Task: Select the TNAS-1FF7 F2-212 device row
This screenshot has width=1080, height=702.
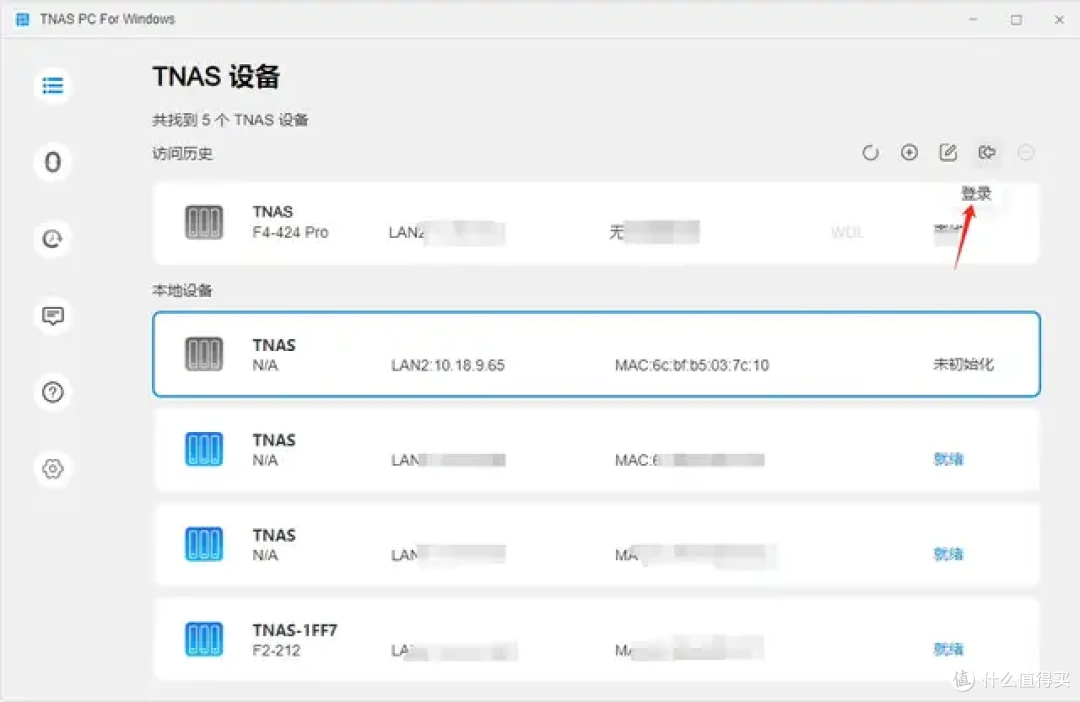Action: [596, 639]
